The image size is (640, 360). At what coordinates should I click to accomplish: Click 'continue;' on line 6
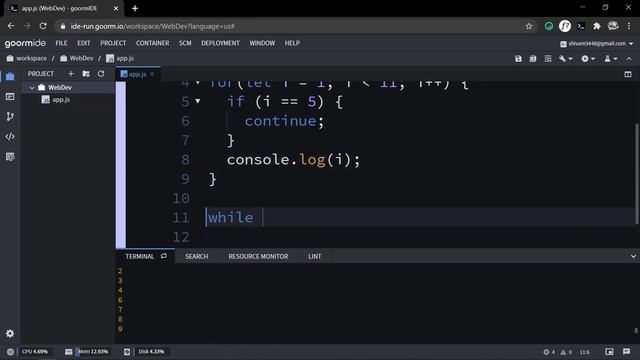point(284,121)
